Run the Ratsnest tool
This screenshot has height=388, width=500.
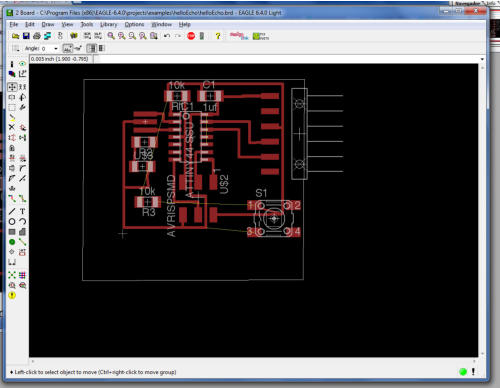[12, 275]
